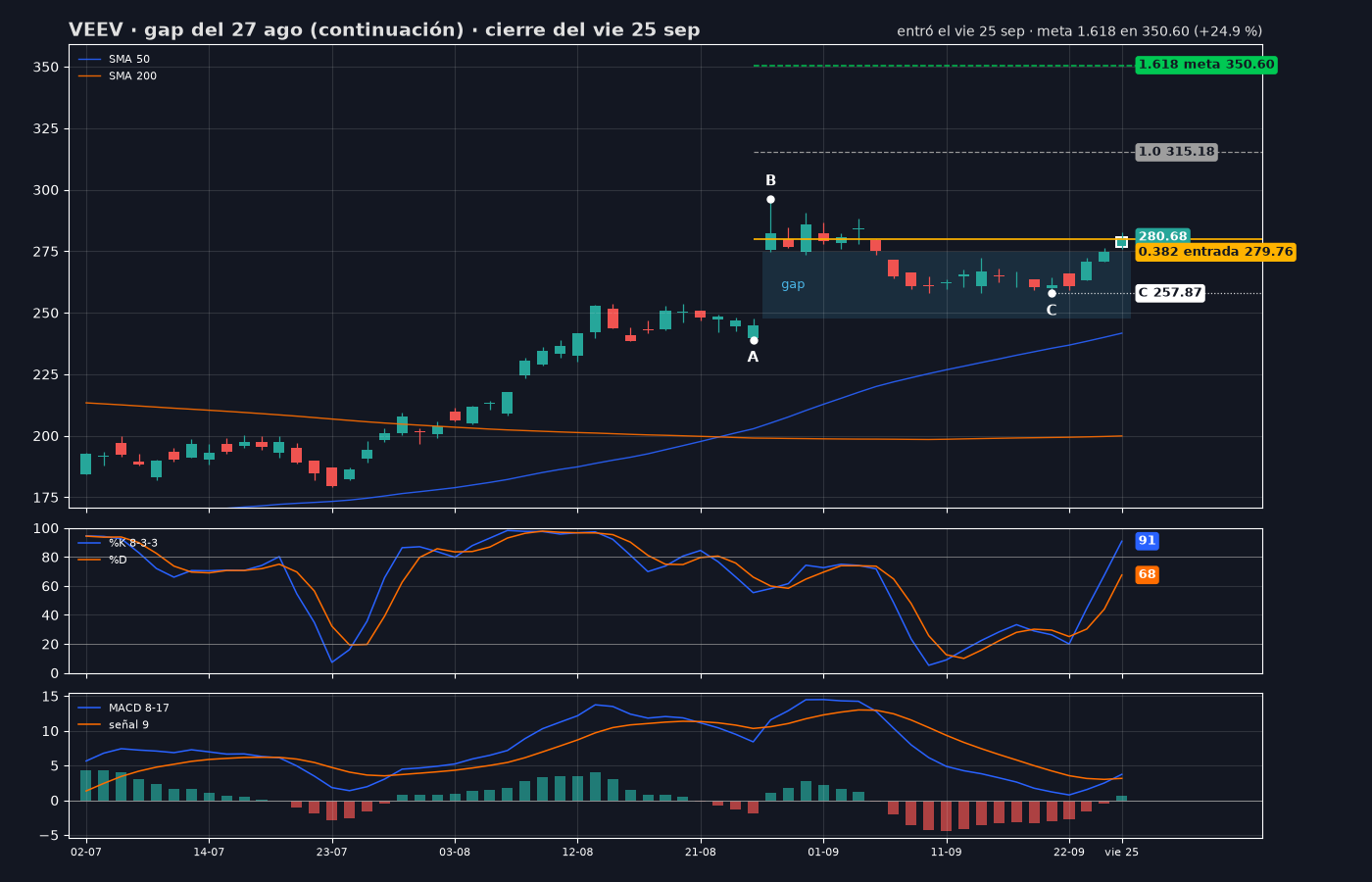Click the '21-08' date label
The width and height of the screenshot is (1372, 882).
[x=701, y=853]
